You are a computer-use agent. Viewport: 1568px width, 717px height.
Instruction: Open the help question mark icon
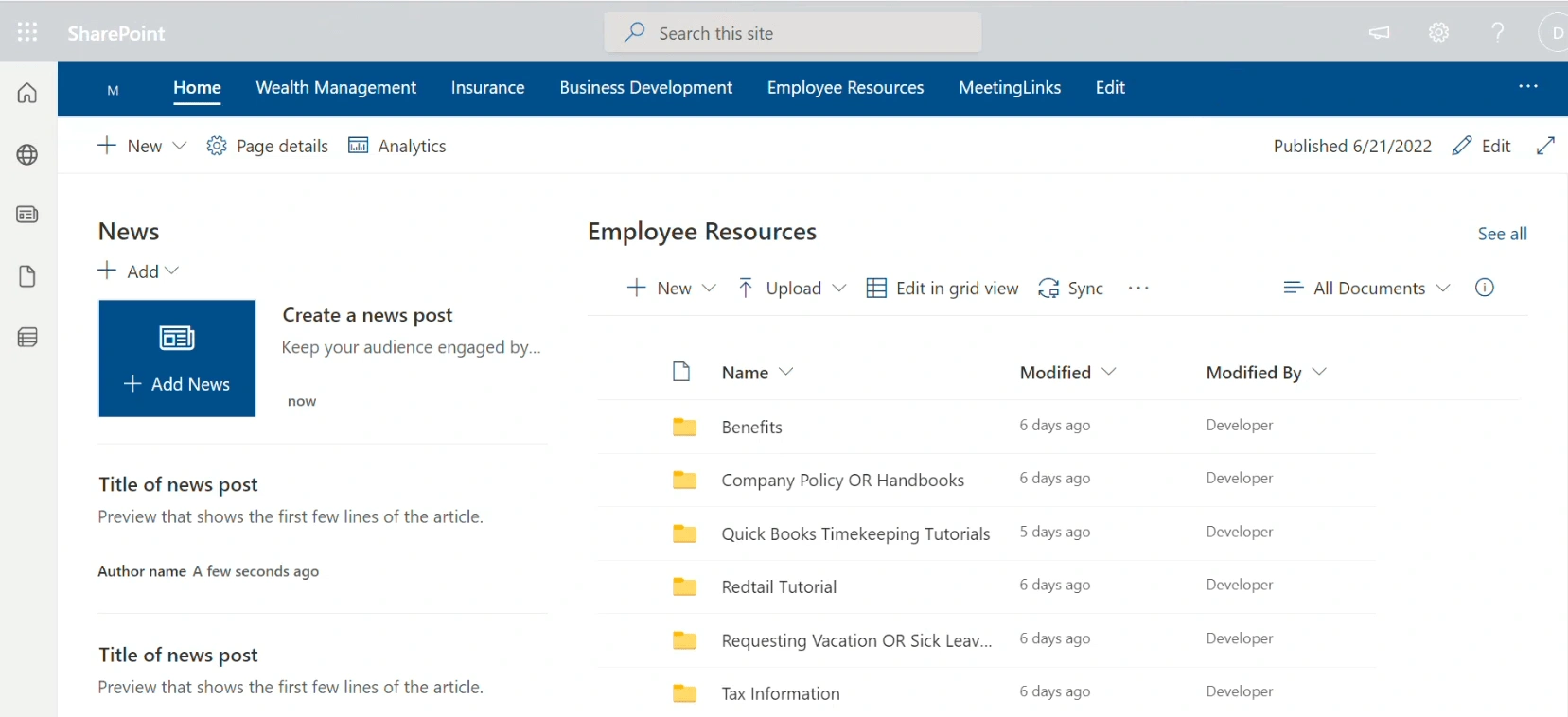[1497, 33]
